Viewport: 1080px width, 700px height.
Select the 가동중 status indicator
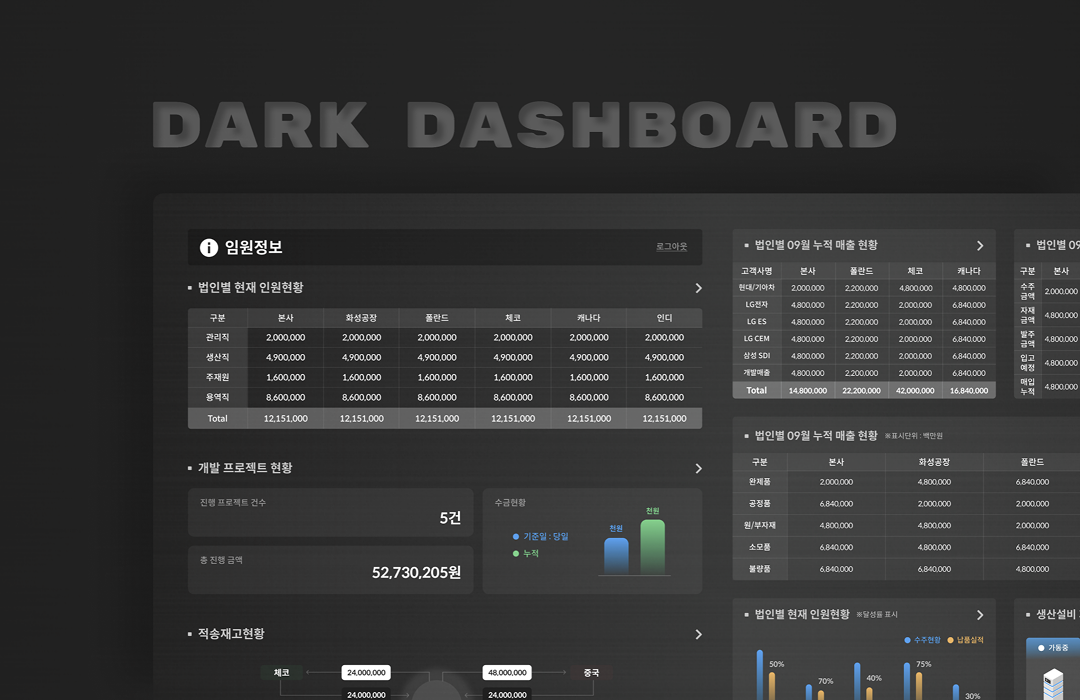tap(1056, 648)
